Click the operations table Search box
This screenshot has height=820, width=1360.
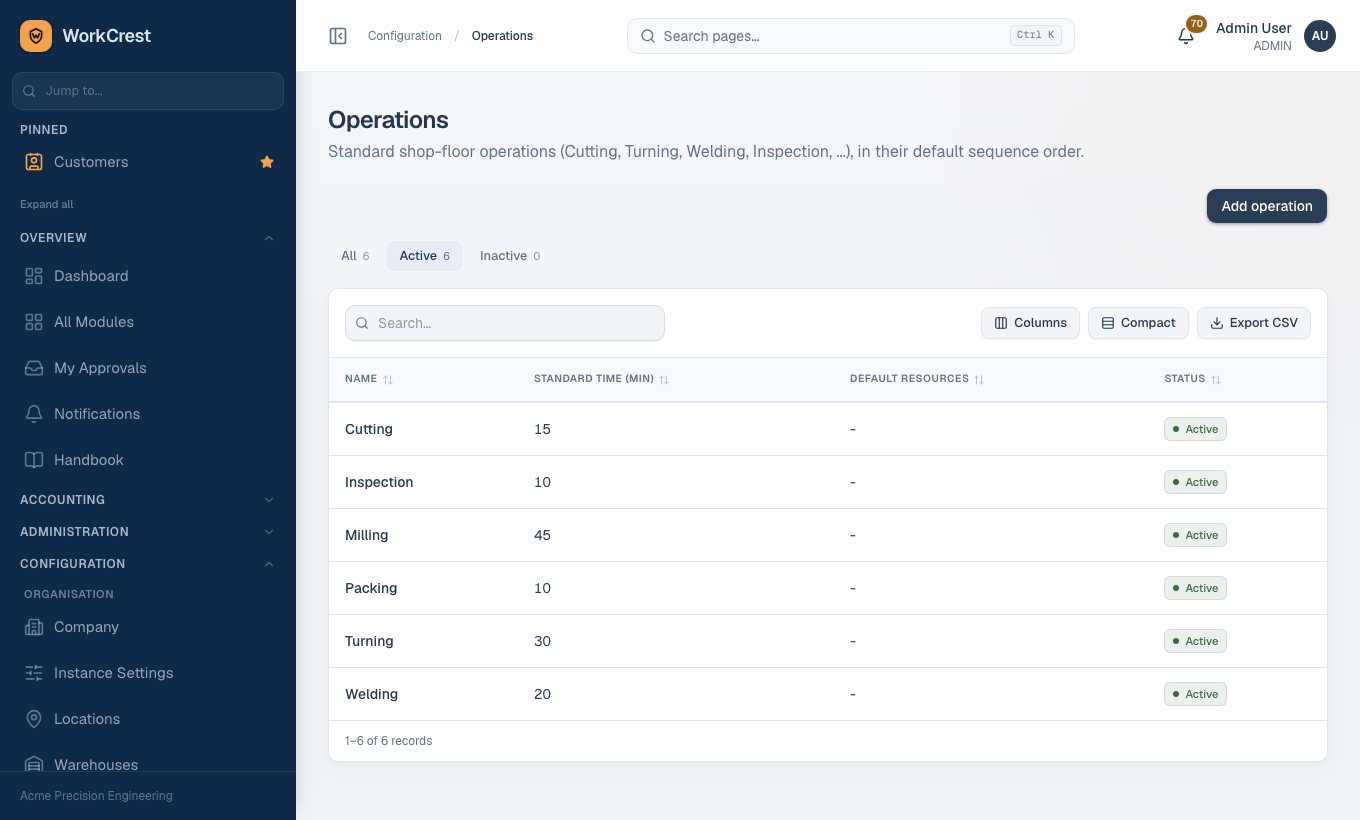505,323
